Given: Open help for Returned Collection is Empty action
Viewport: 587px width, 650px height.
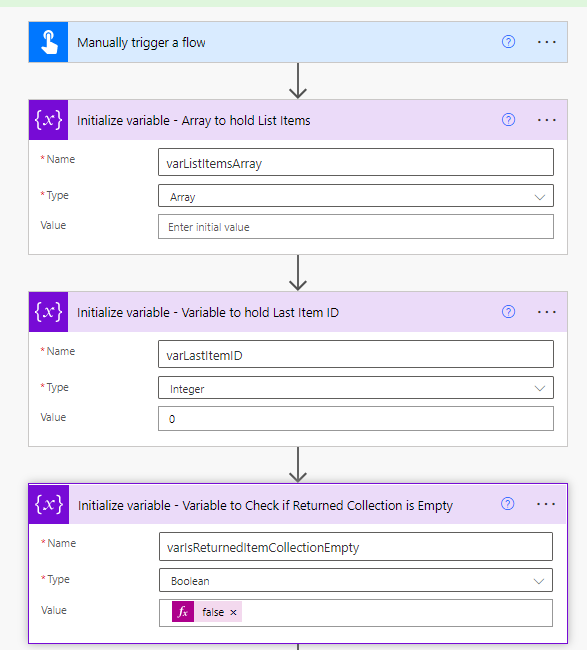Looking at the screenshot, I should pyautogui.click(x=507, y=504).
